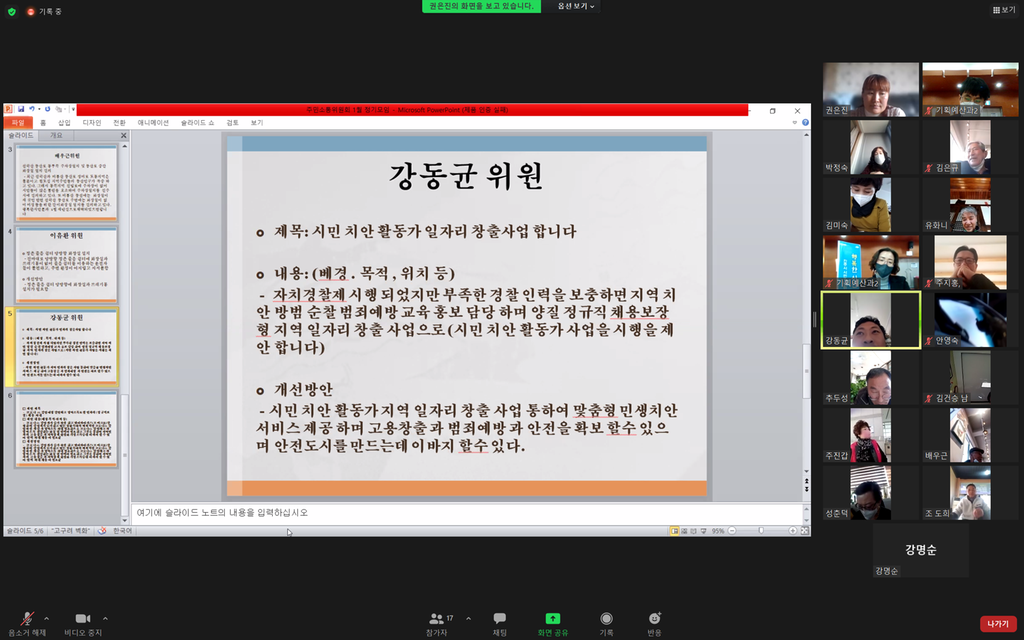Click the red recording indicator

pos(30,12)
